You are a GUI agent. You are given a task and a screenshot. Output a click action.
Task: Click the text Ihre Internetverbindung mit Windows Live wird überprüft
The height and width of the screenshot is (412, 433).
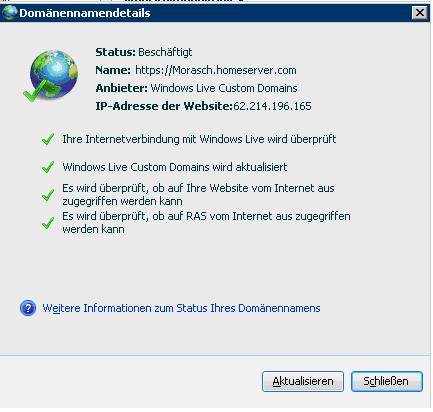click(199, 139)
